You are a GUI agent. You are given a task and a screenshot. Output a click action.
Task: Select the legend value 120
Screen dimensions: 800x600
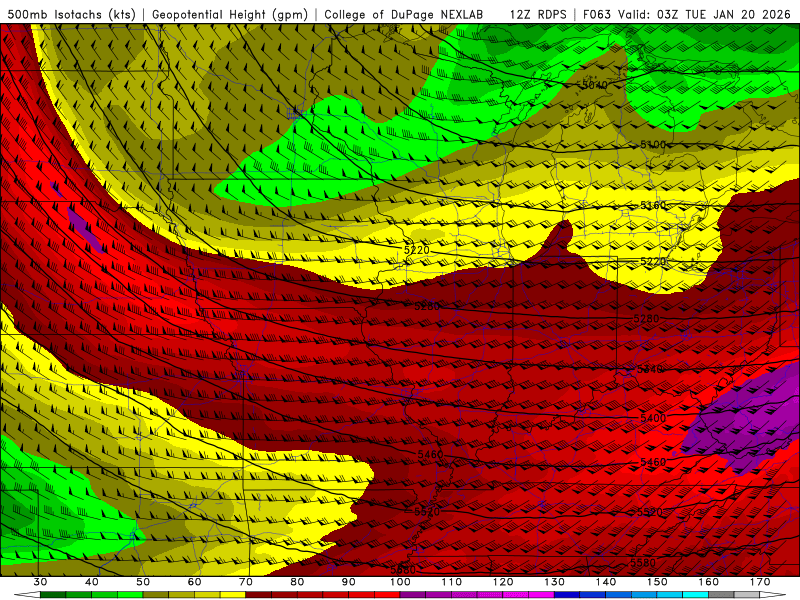point(503,582)
